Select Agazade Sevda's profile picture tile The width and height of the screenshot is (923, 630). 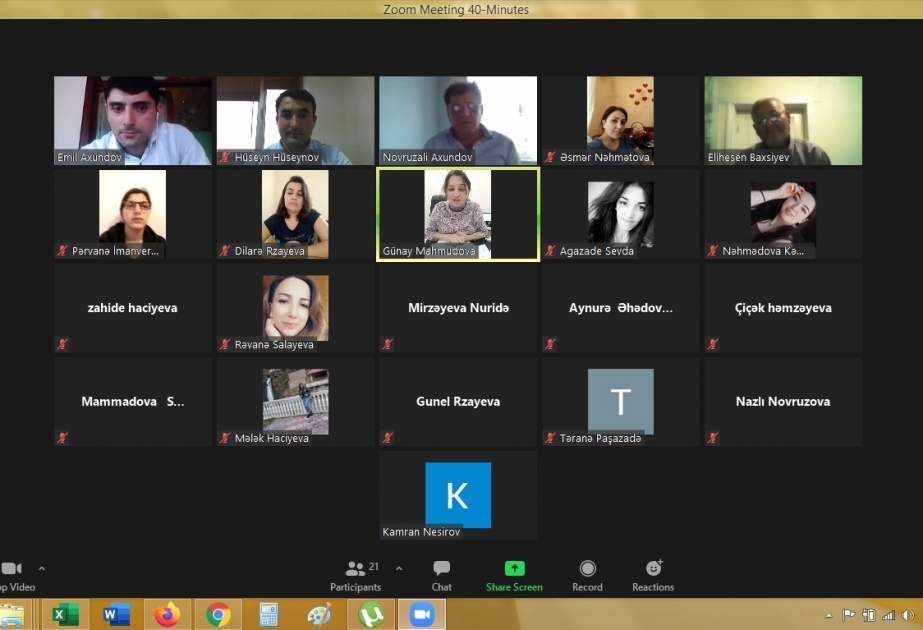tap(620, 214)
